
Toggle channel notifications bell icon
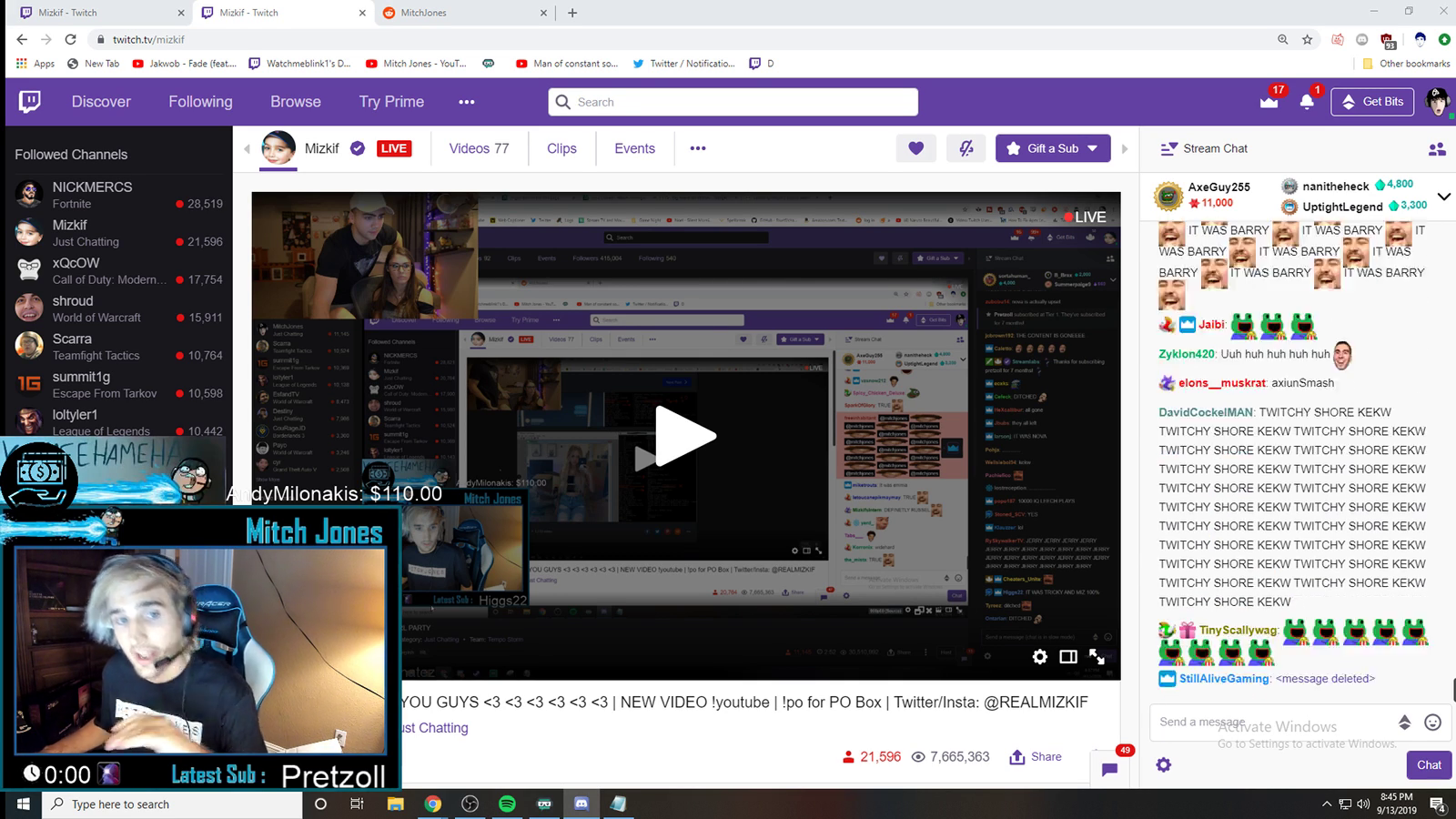tap(966, 148)
